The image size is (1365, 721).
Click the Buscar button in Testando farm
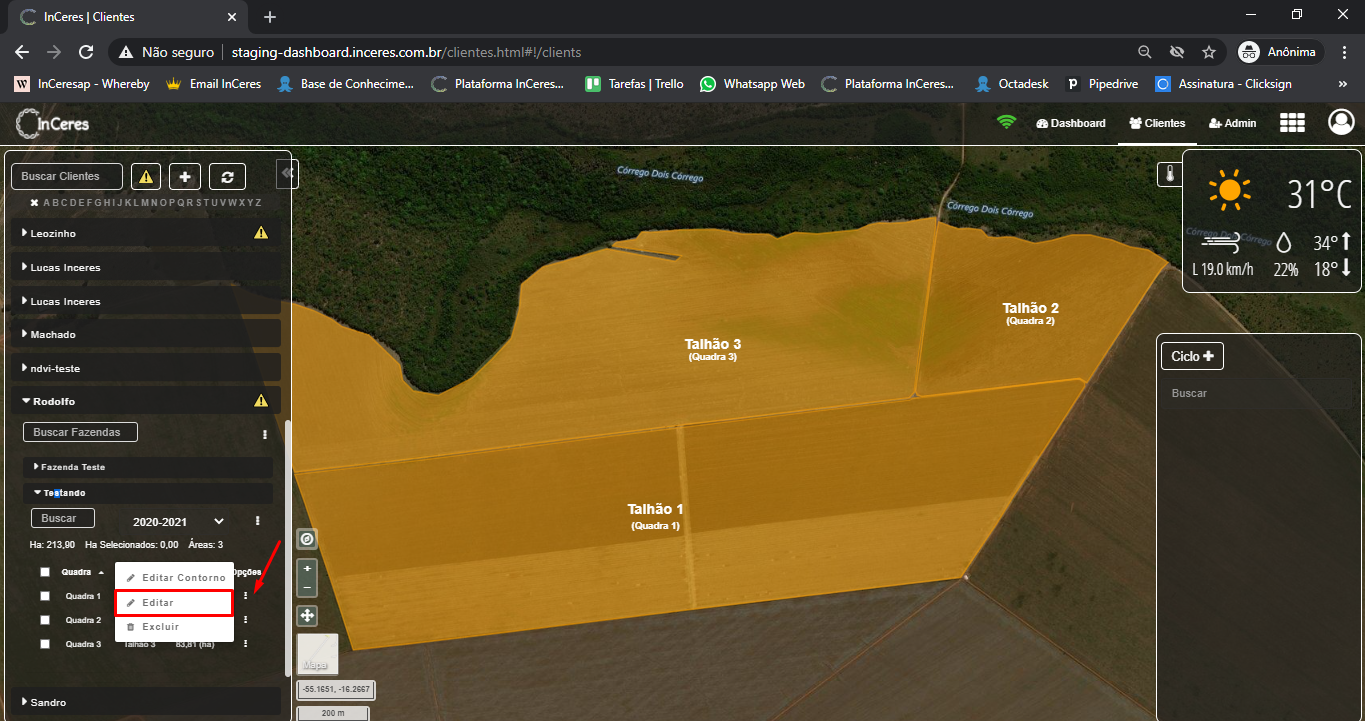62,518
